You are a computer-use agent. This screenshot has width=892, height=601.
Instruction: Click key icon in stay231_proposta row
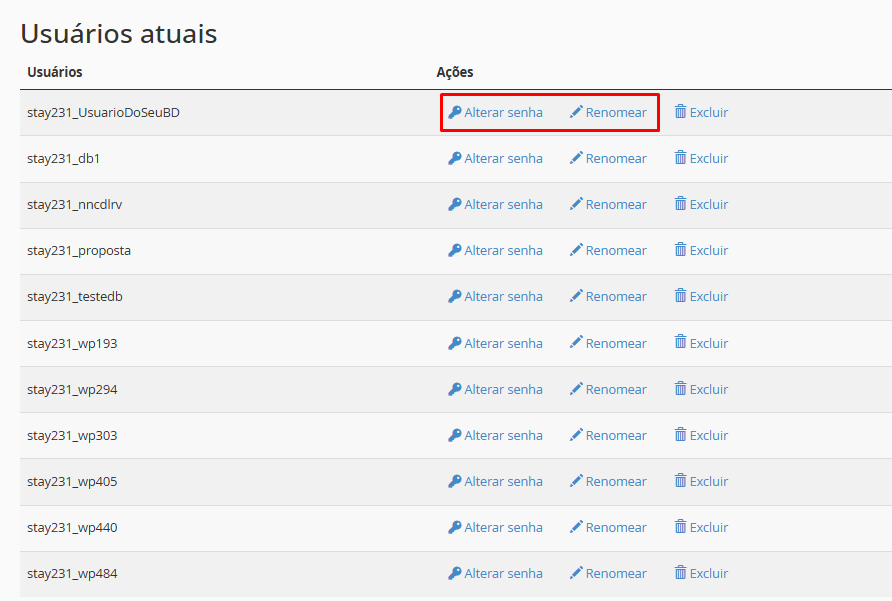coord(454,251)
